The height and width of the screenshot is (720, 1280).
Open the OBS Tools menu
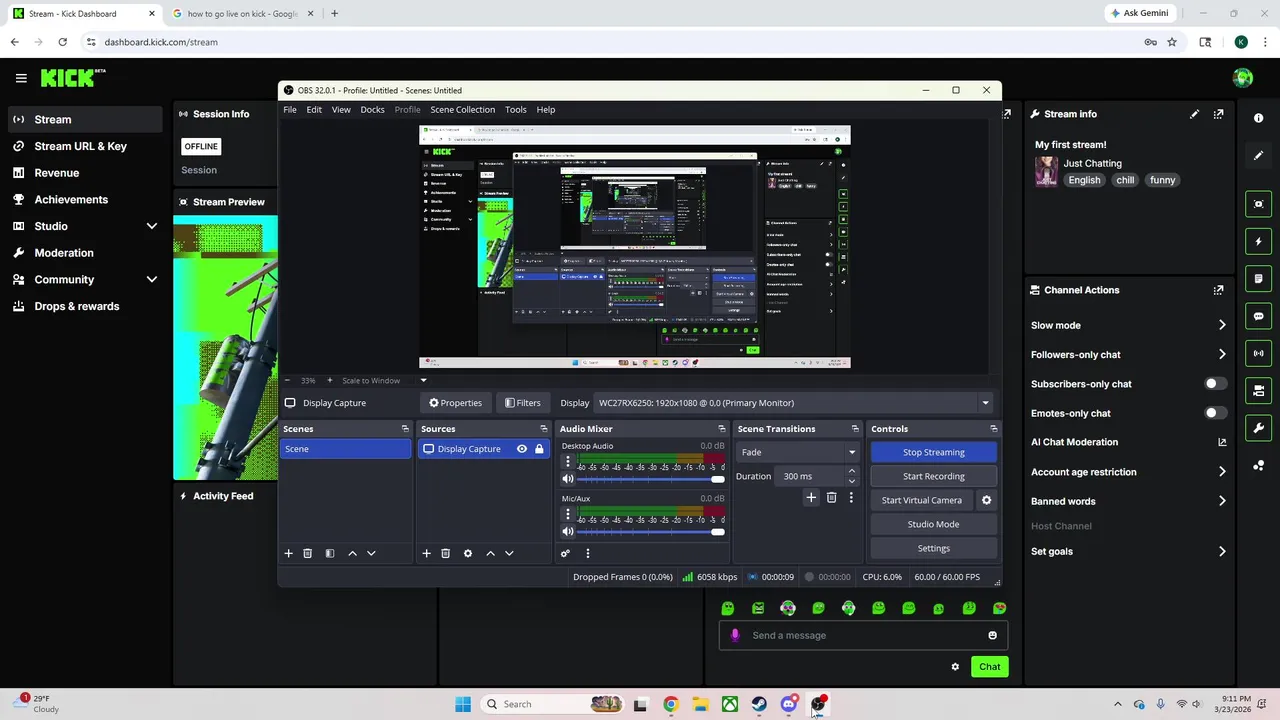pos(515,109)
